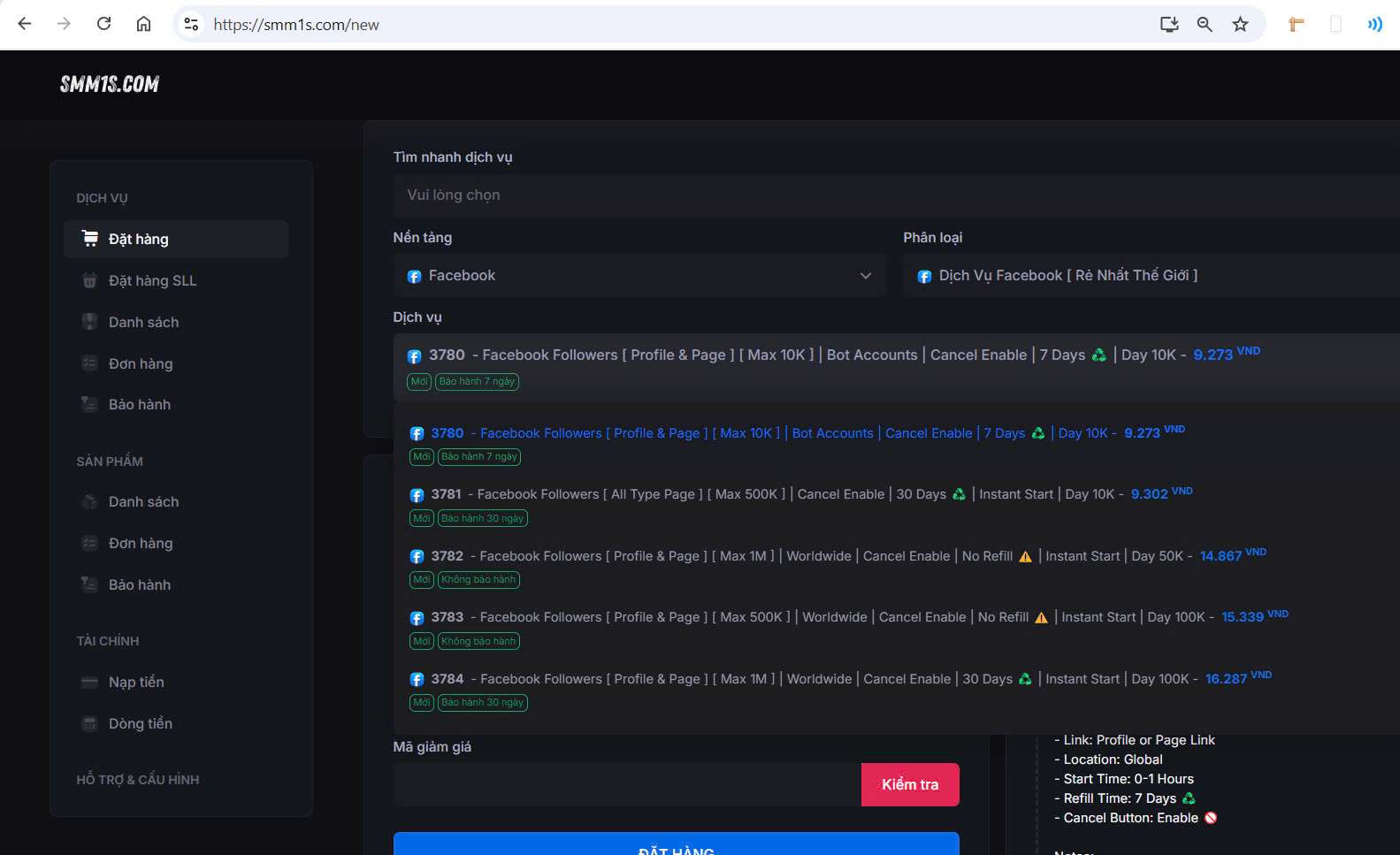The height and width of the screenshot is (855, 1400).
Task: Click the 16.287 VND price
Action: [x=1238, y=678]
